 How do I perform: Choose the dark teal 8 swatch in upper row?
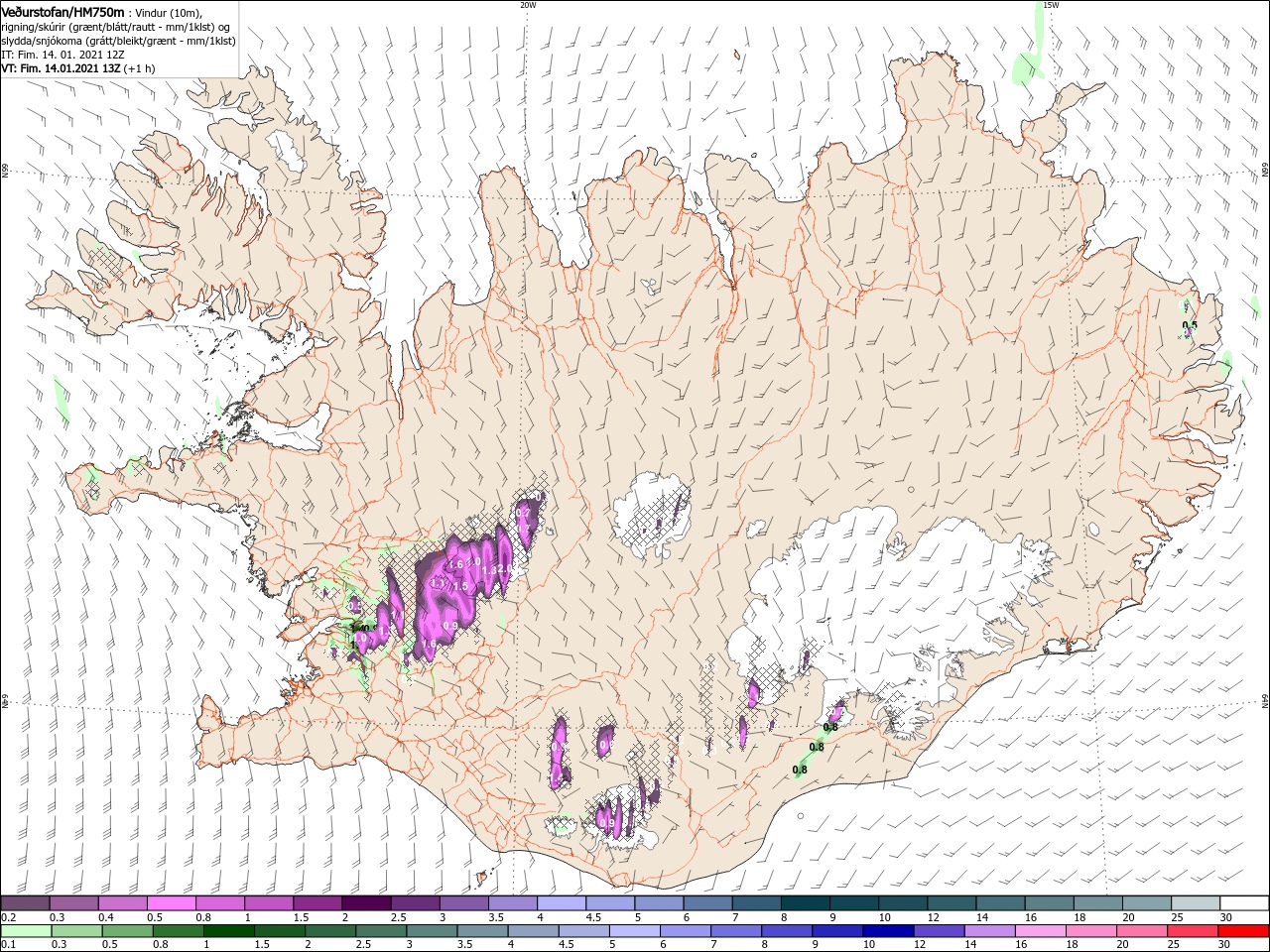(804, 903)
